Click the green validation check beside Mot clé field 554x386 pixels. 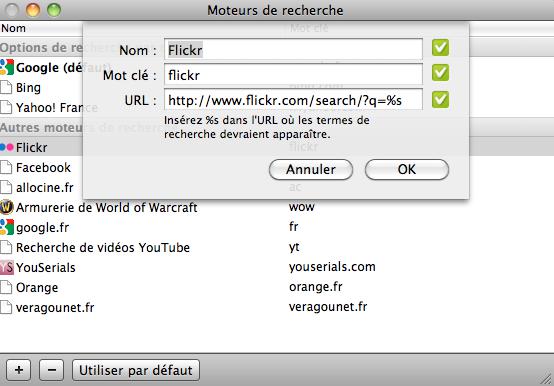440,73
